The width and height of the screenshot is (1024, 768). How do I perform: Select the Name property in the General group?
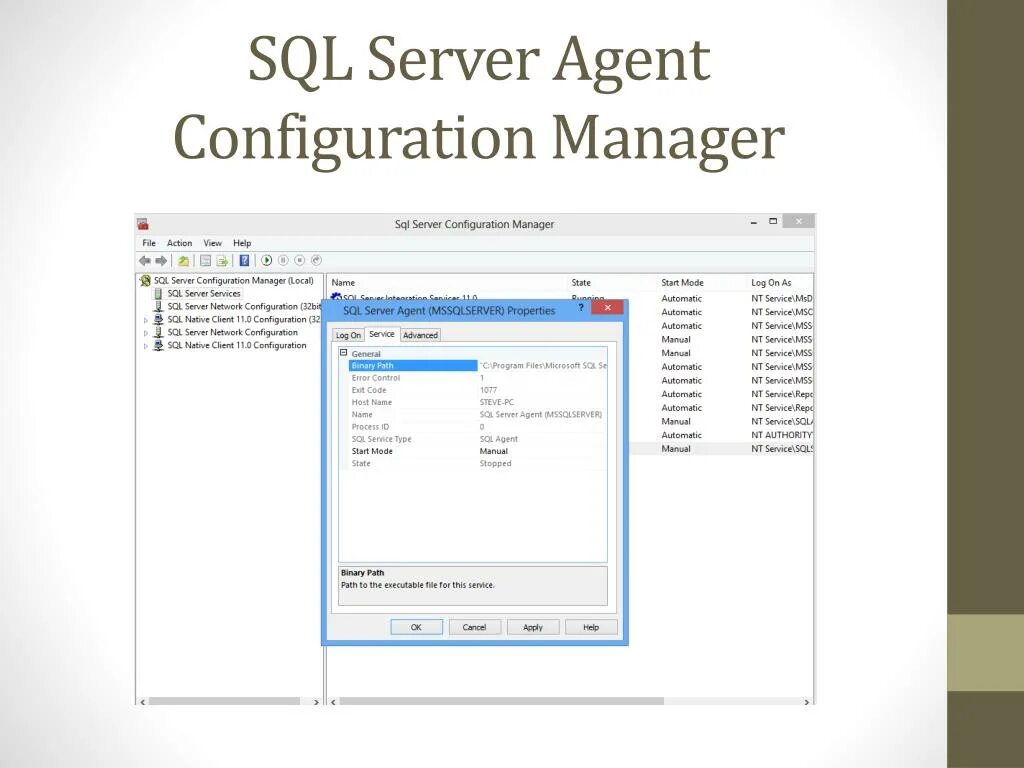(362, 415)
